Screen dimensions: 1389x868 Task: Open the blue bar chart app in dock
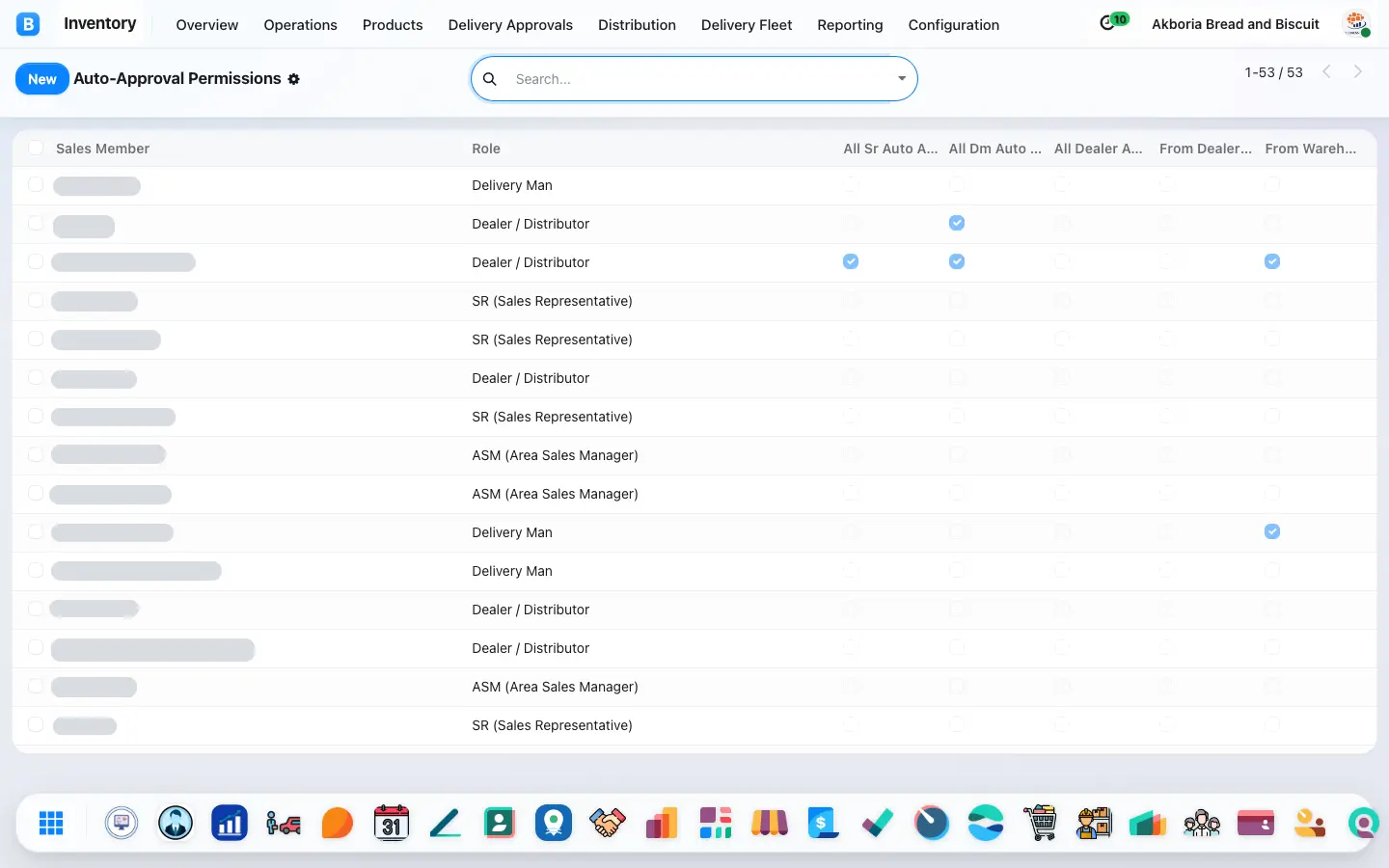click(x=230, y=823)
